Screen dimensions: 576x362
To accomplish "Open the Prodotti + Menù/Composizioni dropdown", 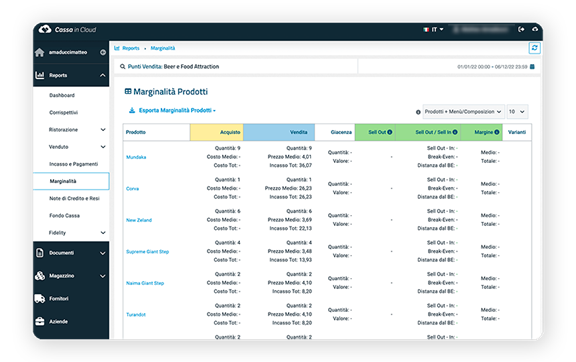I will [463, 111].
